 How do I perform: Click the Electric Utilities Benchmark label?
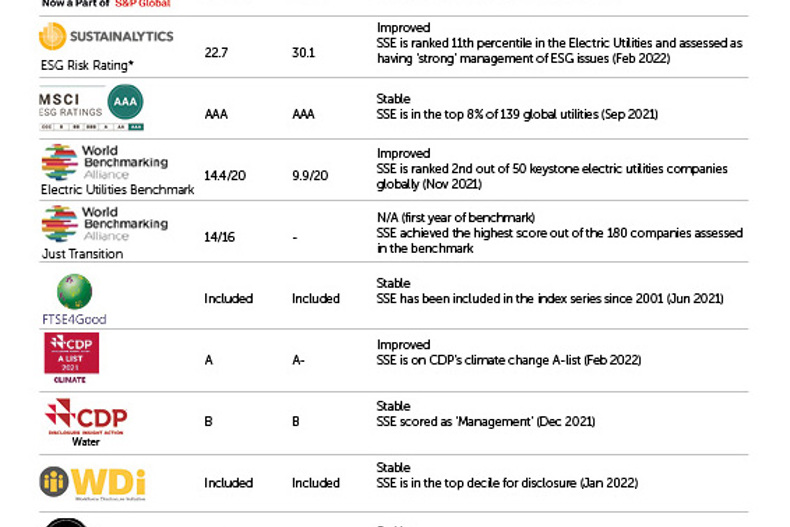[x=117, y=189]
